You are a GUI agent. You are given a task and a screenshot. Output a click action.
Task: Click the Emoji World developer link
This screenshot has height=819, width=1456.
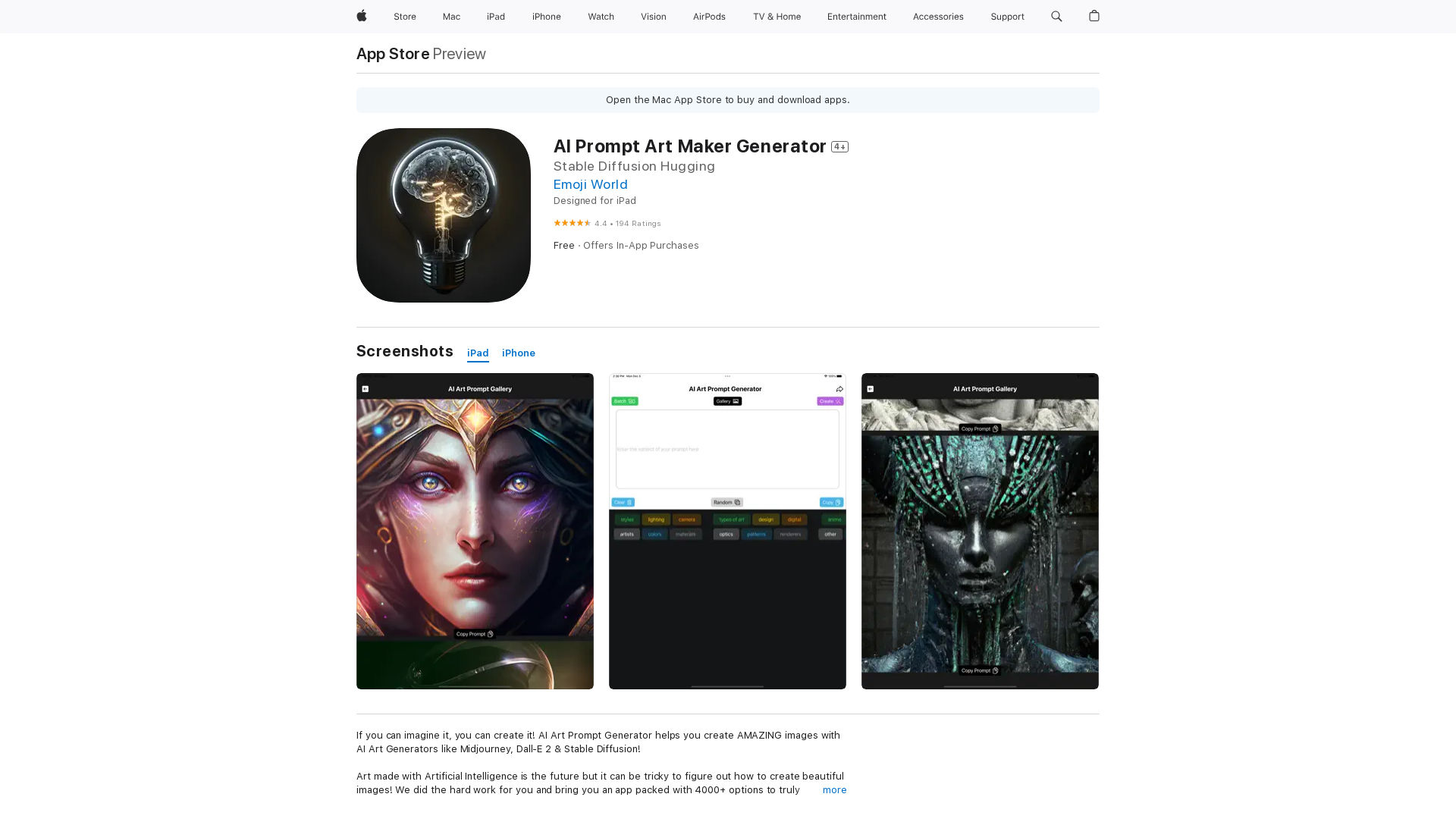pyautogui.click(x=590, y=184)
